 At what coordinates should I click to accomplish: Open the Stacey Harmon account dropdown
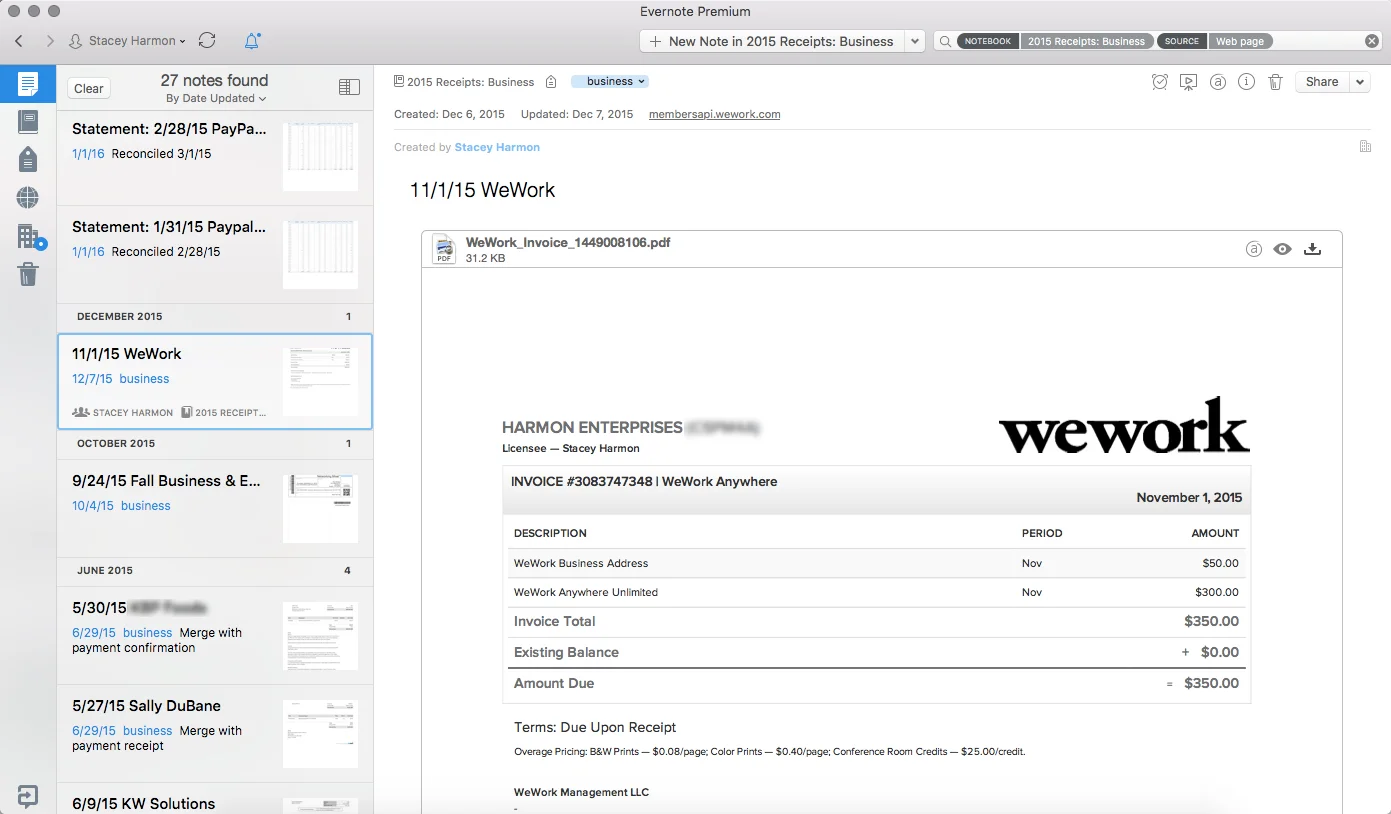(128, 41)
